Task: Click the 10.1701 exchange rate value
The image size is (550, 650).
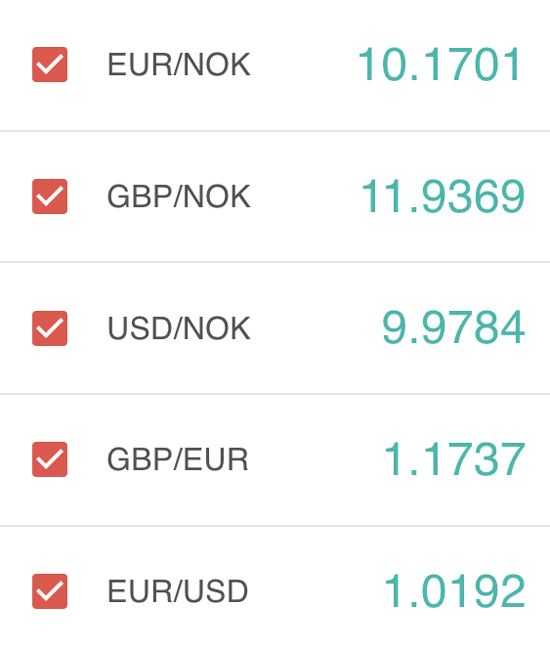Action: coord(439,64)
